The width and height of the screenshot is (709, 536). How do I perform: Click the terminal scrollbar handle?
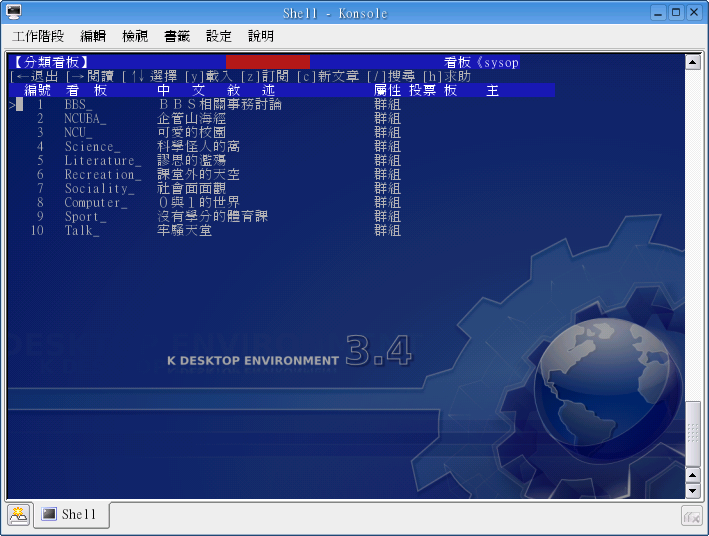[x=692, y=430]
